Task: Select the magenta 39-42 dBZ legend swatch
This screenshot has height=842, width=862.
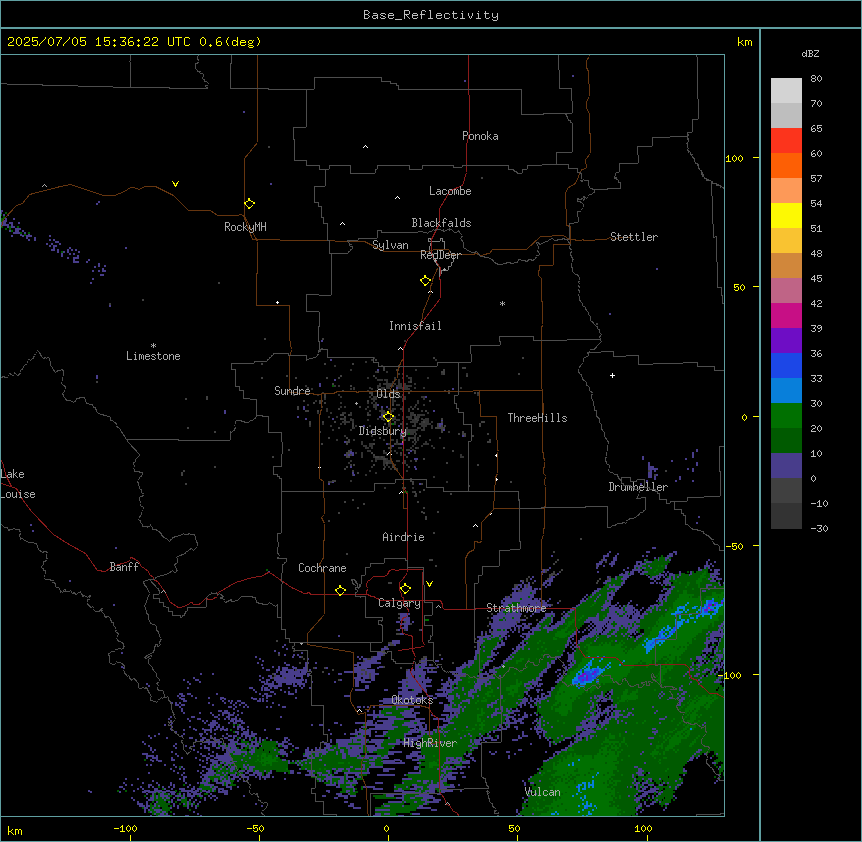Action: (786, 315)
